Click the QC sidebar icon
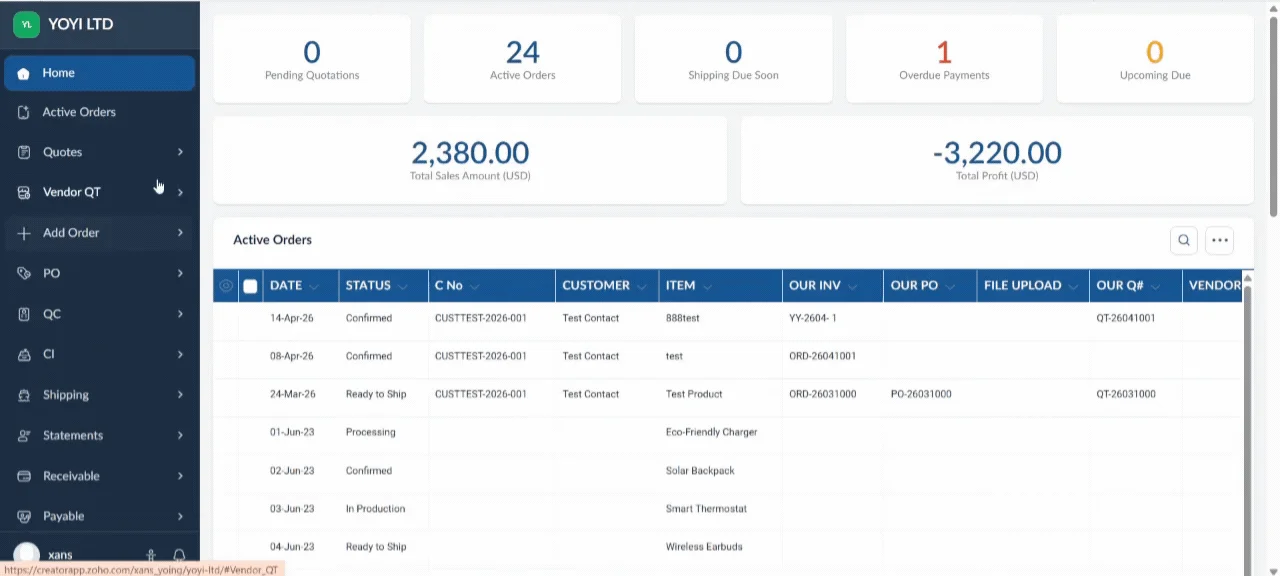 [24, 314]
